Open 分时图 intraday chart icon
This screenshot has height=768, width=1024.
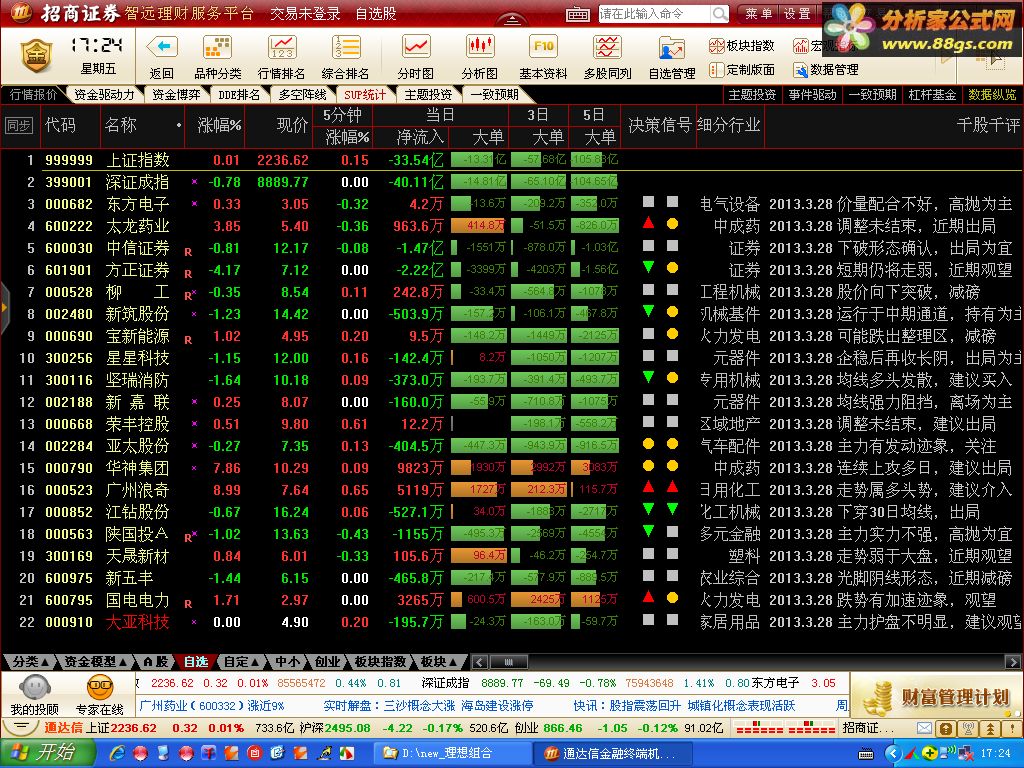point(415,47)
